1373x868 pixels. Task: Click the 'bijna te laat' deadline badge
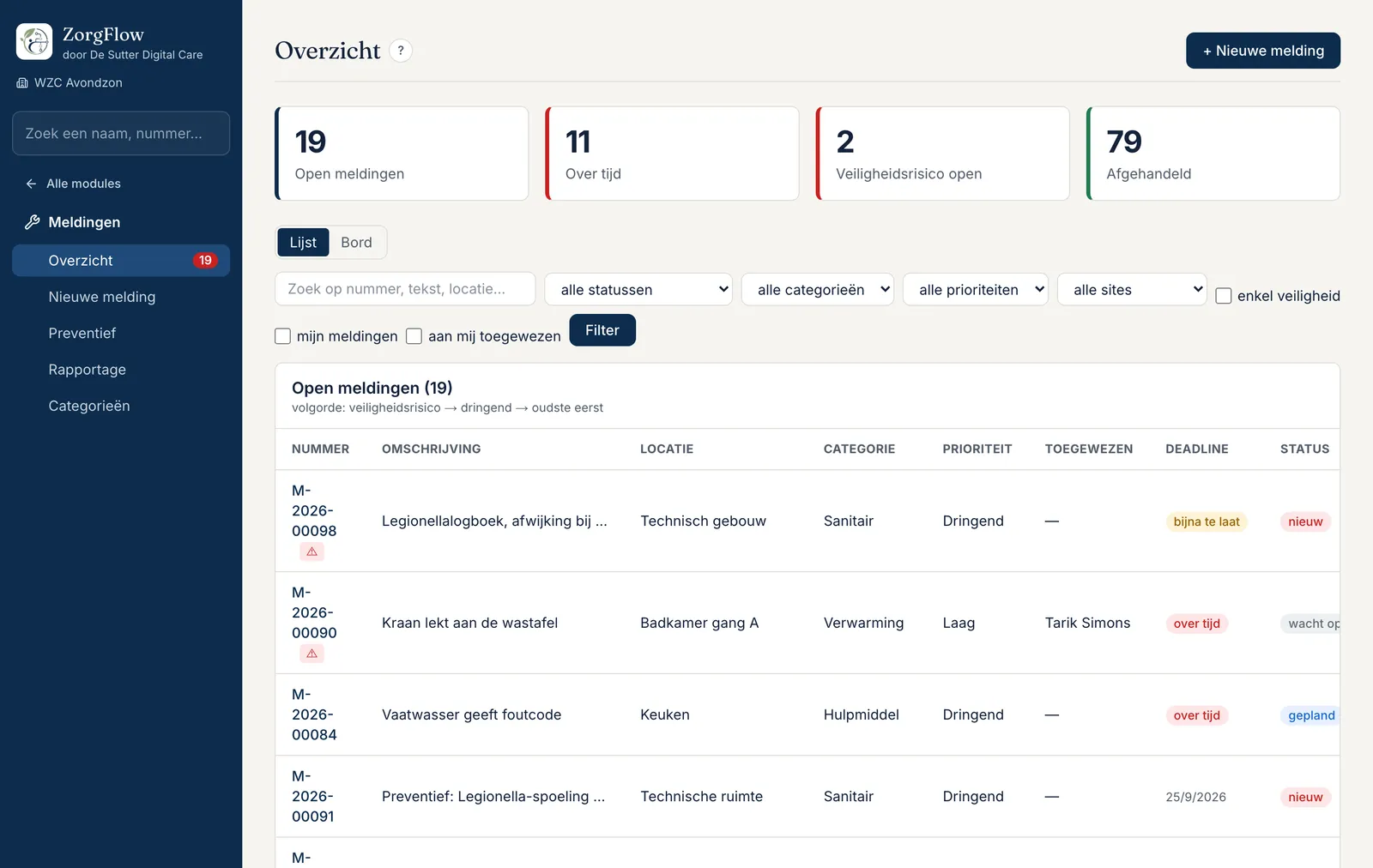[x=1207, y=521]
